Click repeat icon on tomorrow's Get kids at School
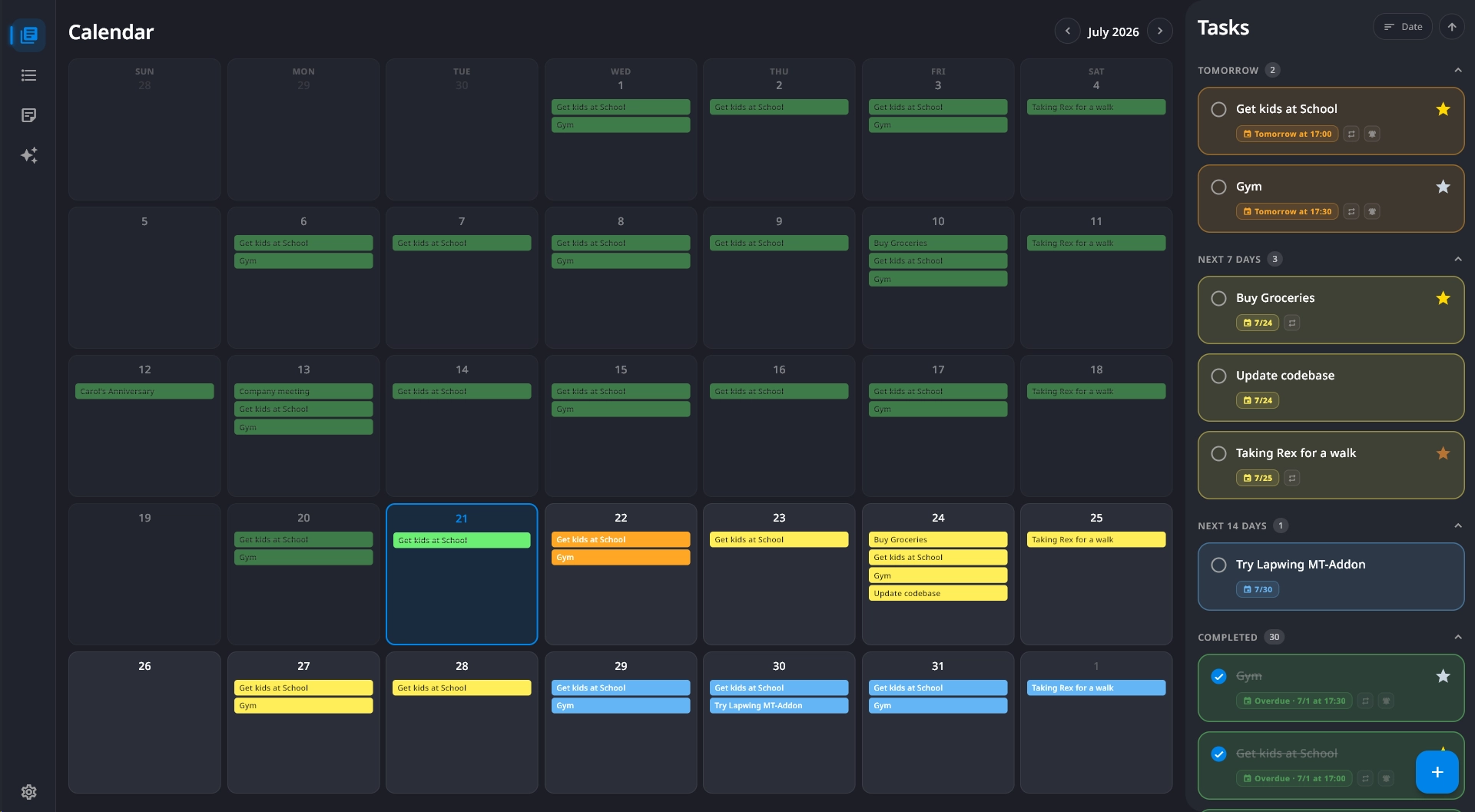The image size is (1475, 812). pyautogui.click(x=1351, y=134)
